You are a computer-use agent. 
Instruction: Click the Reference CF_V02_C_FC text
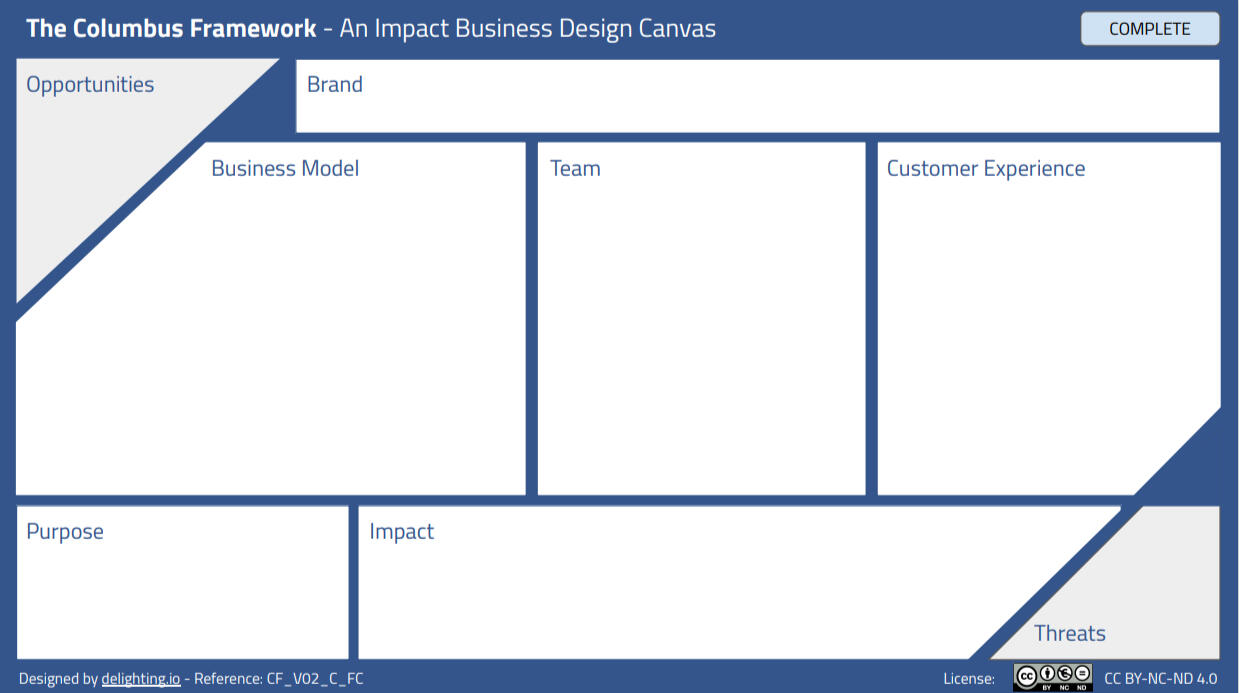[x=279, y=679]
